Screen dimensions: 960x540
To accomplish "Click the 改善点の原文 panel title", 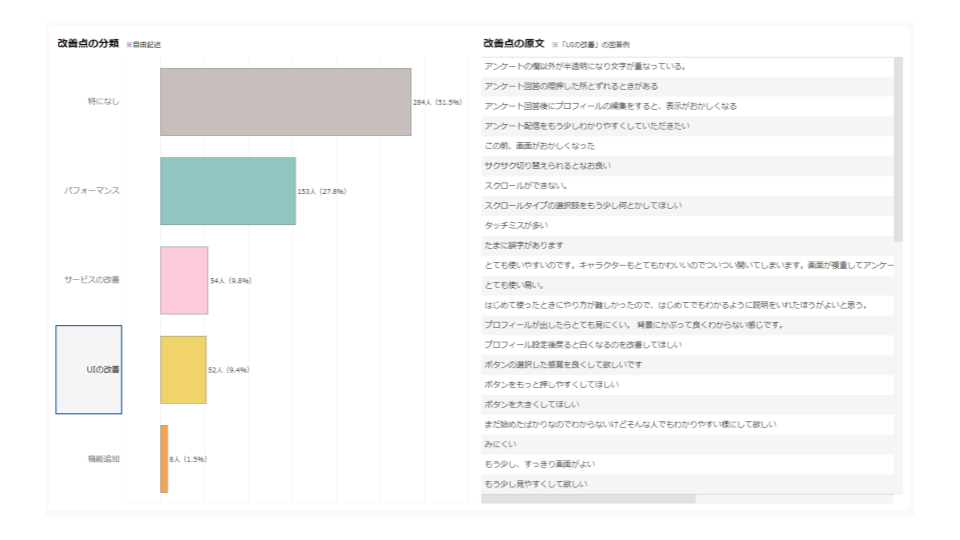I will (x=513, y=44).
